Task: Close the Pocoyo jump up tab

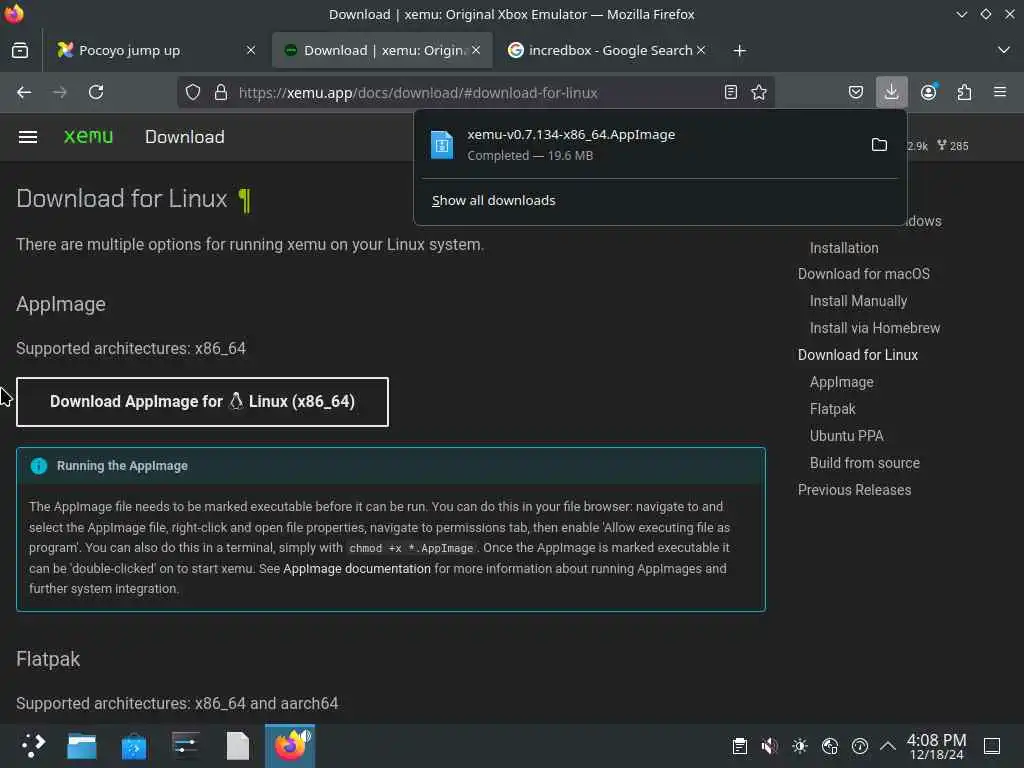Action: (x=251, y=50)
